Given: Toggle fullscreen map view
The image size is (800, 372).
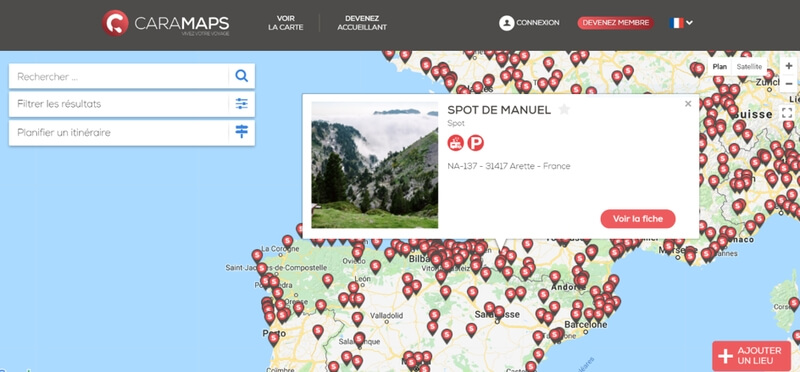Looking at the screenshot, I should coord(787,113).
